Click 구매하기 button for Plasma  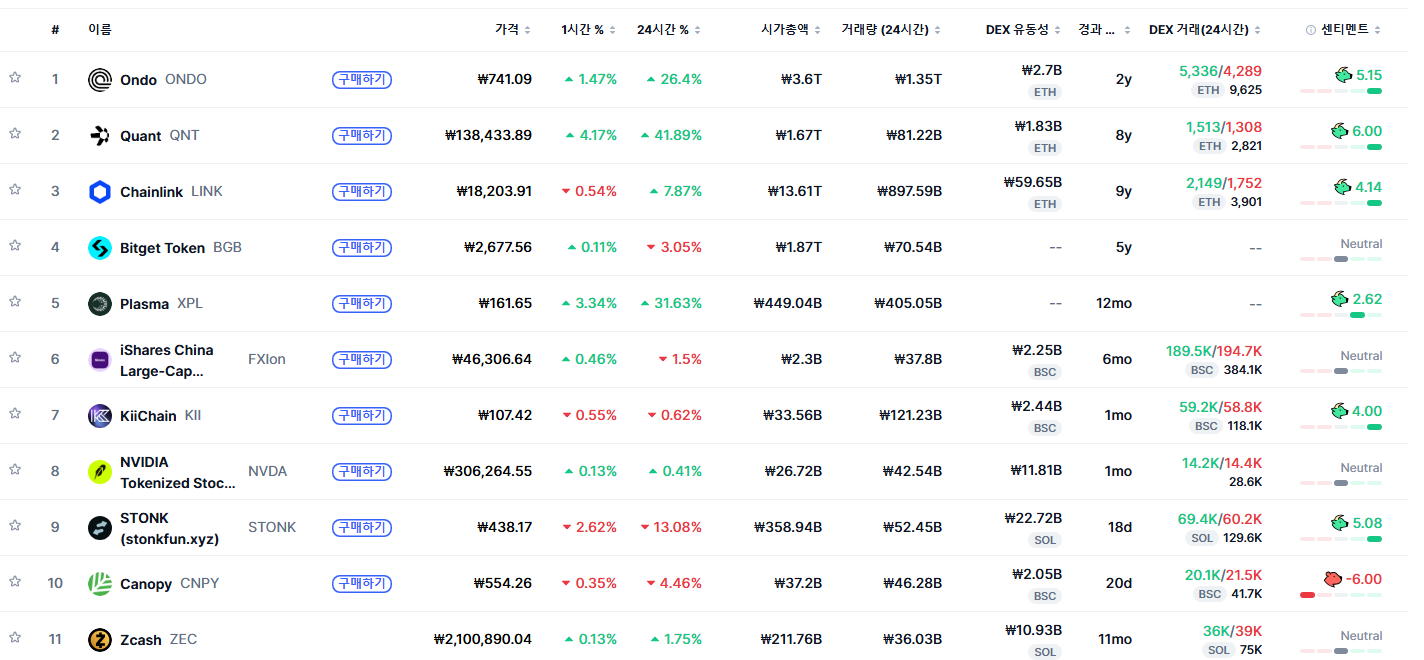tap(361, 303)
